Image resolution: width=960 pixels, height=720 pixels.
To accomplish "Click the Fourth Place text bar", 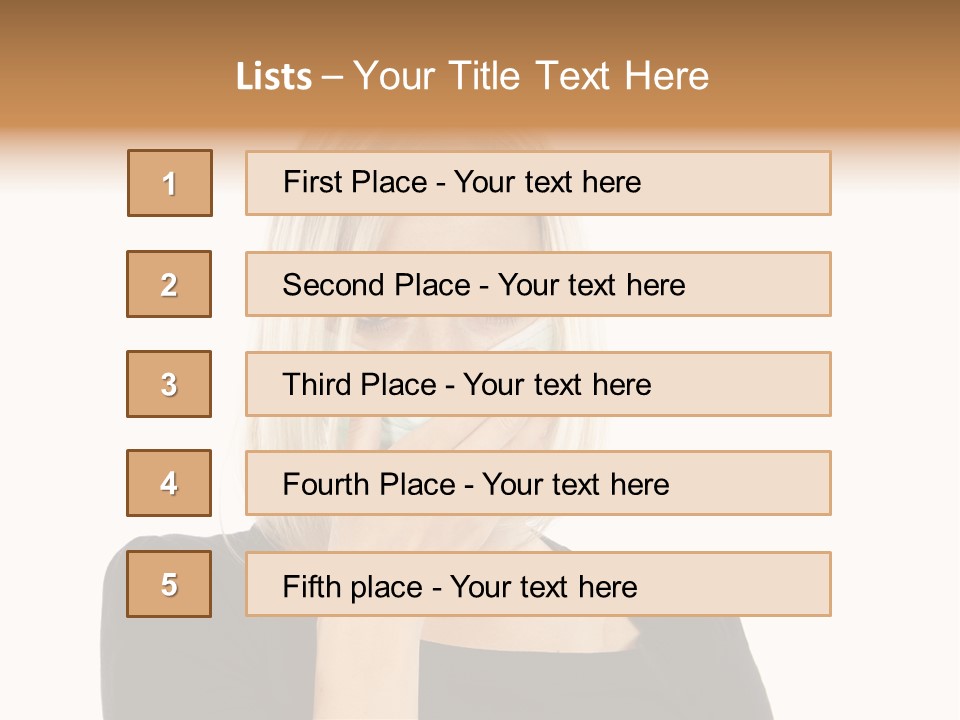I will click(x=538, y=483).
